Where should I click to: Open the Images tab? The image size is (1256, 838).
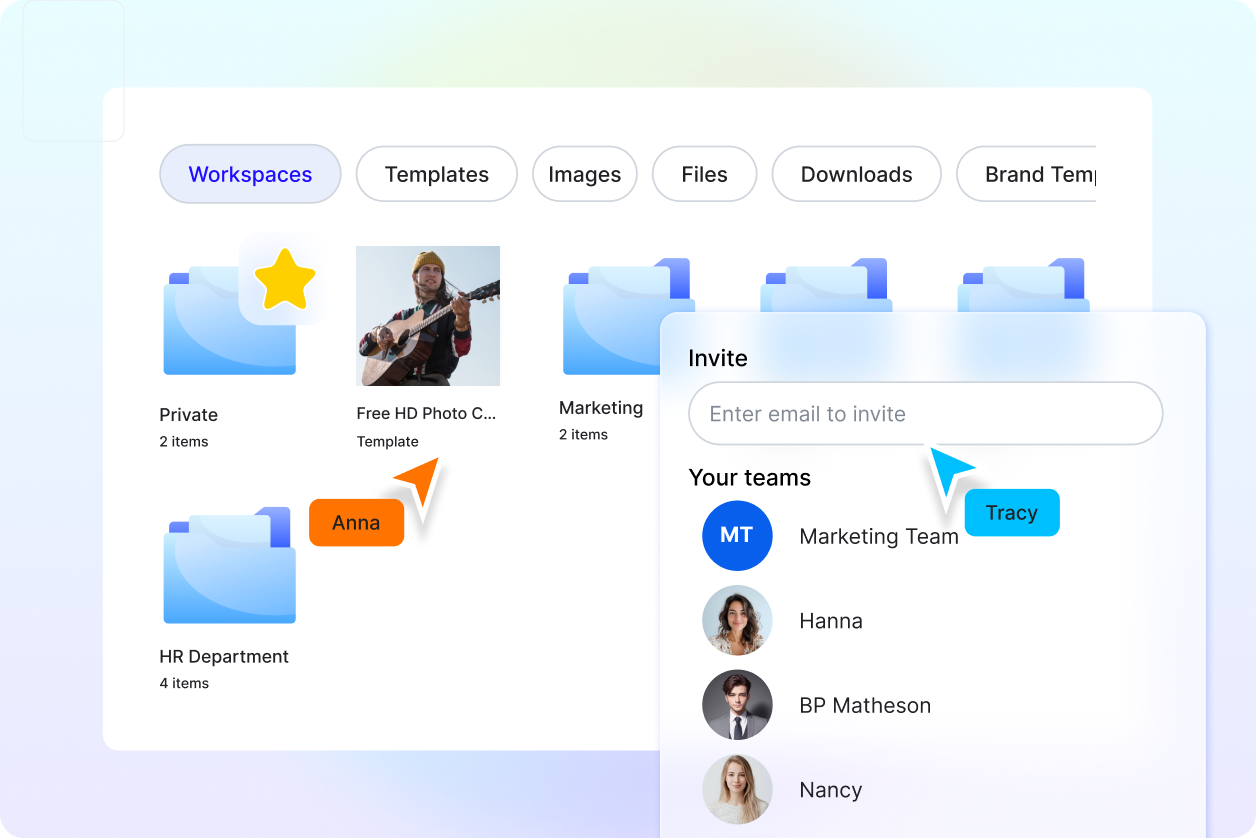coord(585,174)
